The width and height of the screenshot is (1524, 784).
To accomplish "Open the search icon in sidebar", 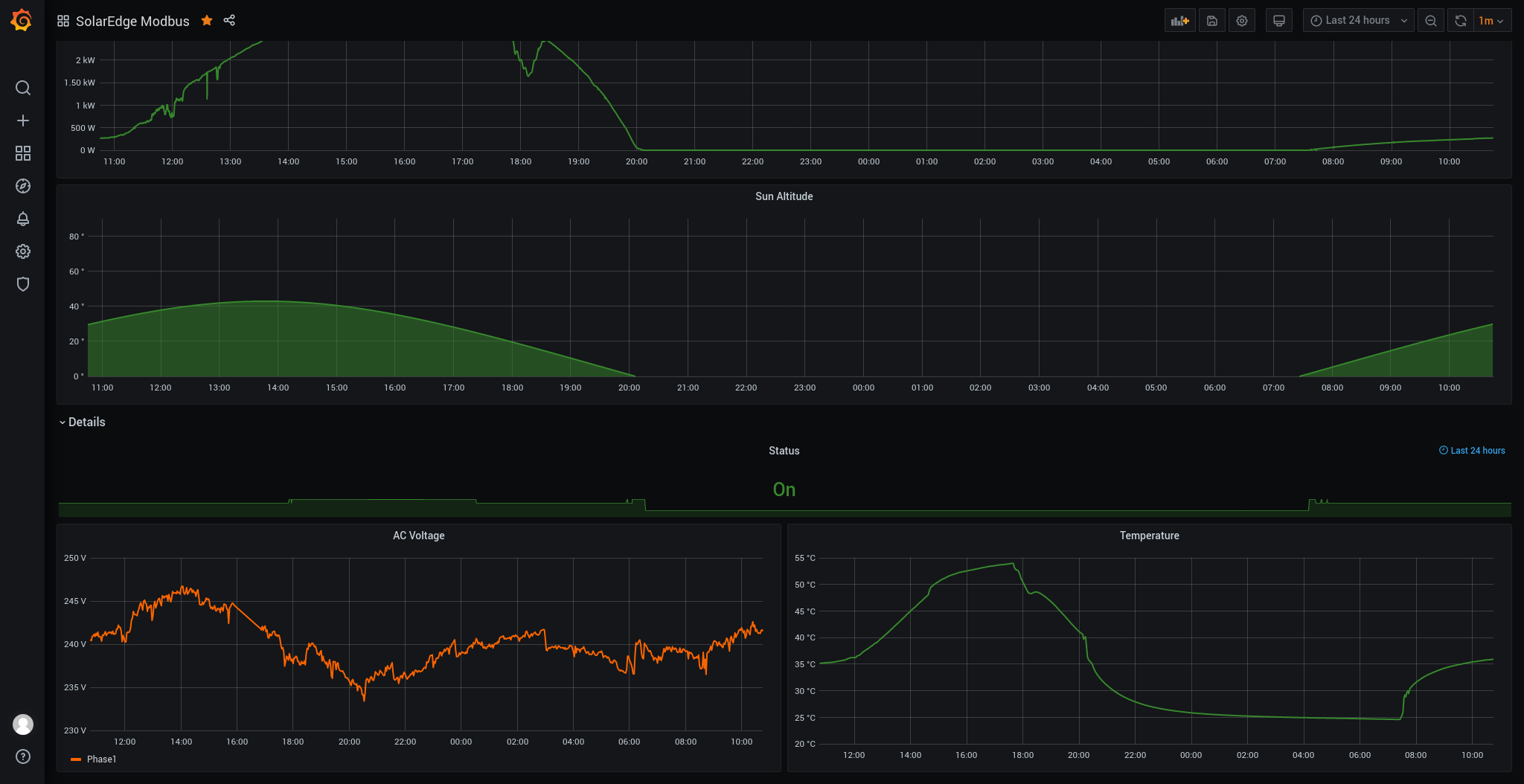I will click(x=23, y=88).
